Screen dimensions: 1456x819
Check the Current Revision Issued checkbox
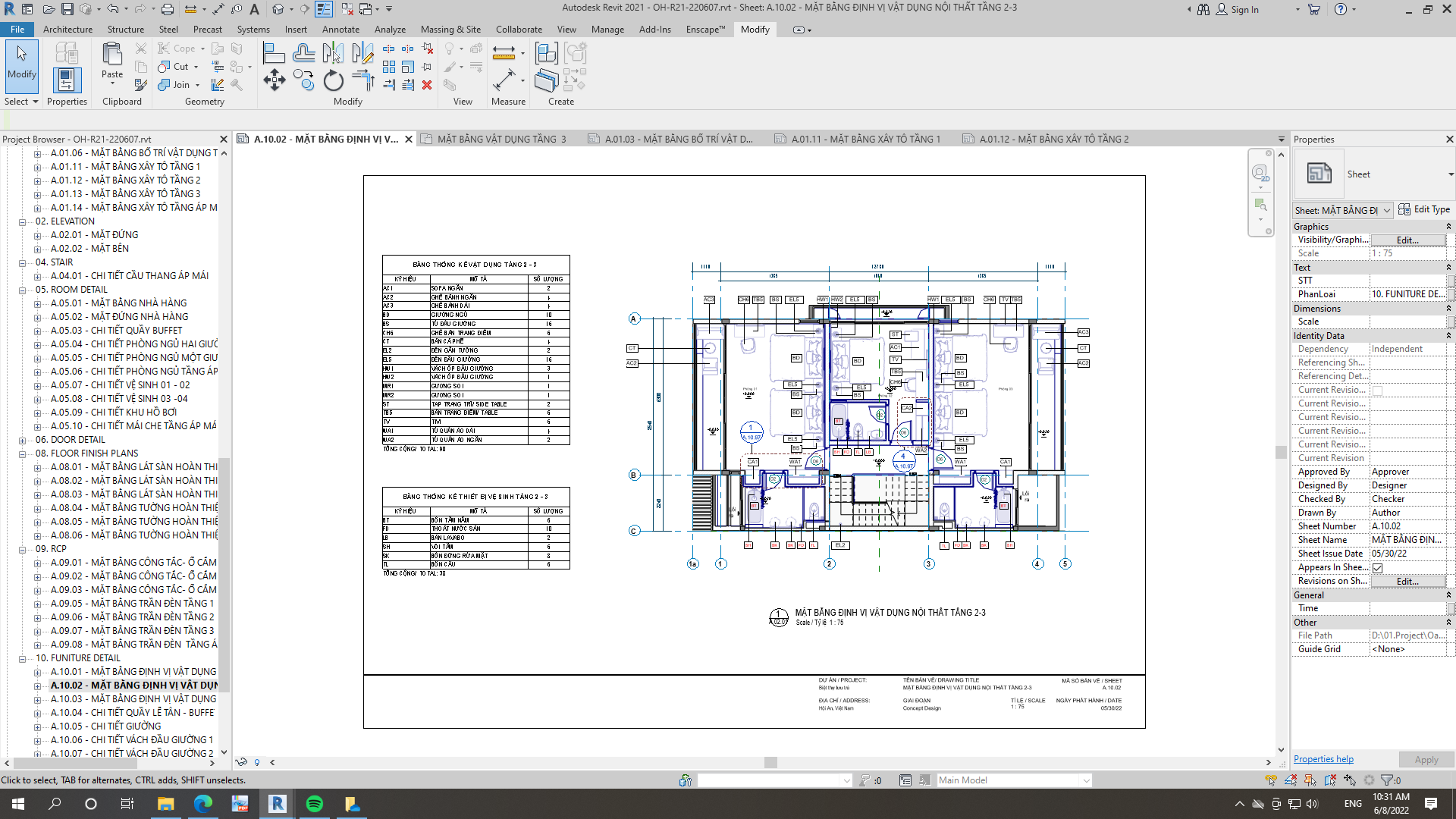[1377, 391]
